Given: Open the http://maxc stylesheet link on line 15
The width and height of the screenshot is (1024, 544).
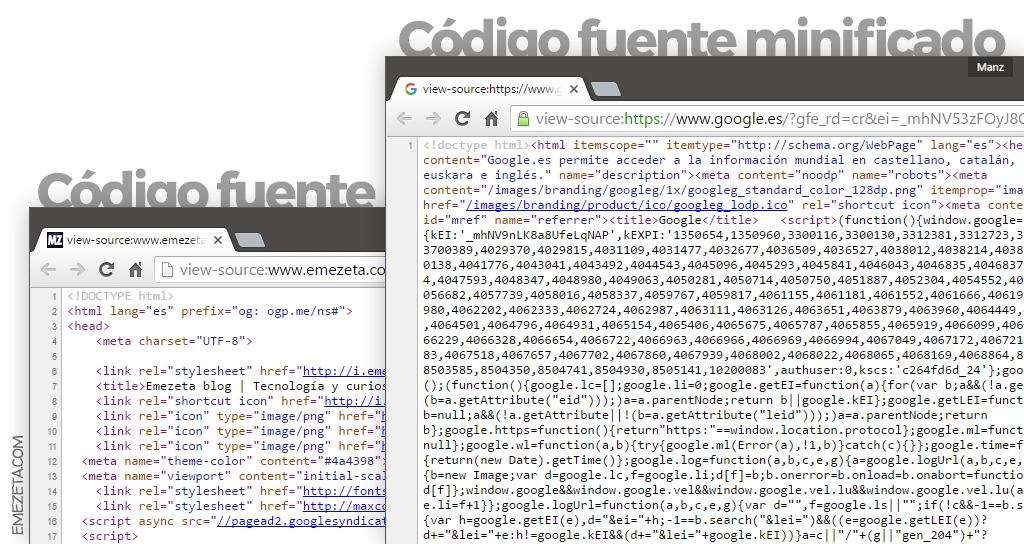Looking at the screenshot, I should point(344,506).
